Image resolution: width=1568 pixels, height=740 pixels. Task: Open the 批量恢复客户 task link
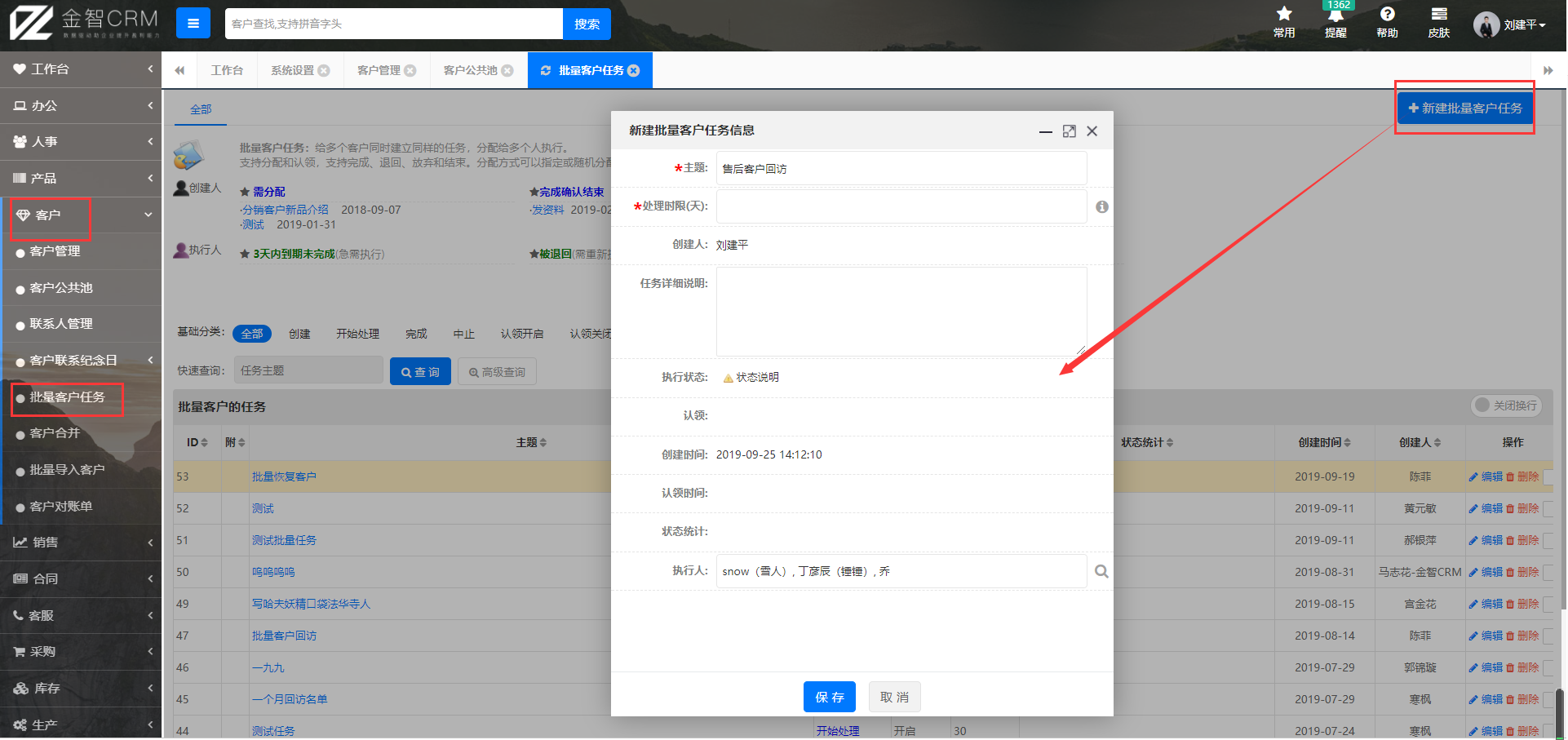click(284, 476)
